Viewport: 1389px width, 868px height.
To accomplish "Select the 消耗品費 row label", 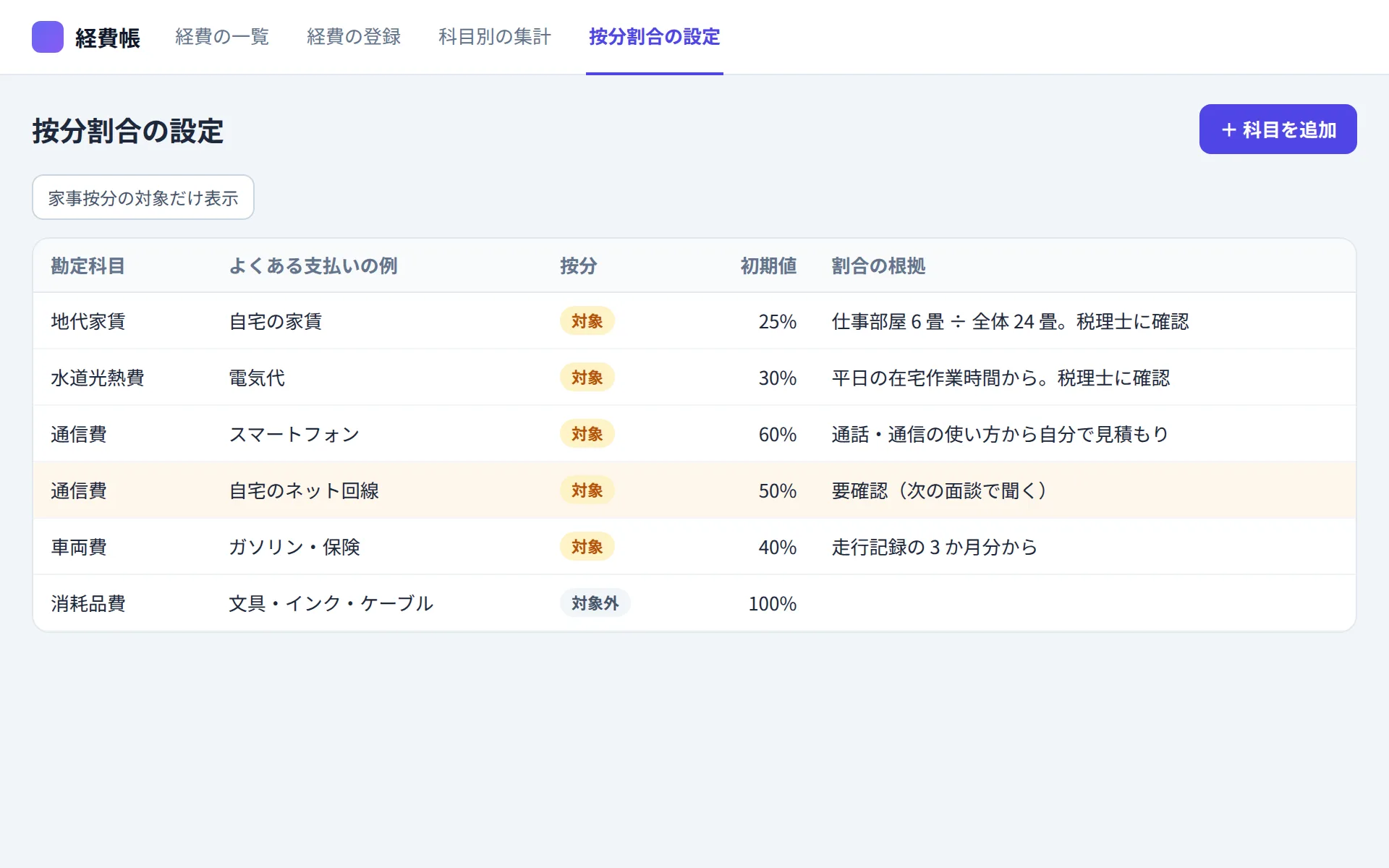I will click(88, 603).
